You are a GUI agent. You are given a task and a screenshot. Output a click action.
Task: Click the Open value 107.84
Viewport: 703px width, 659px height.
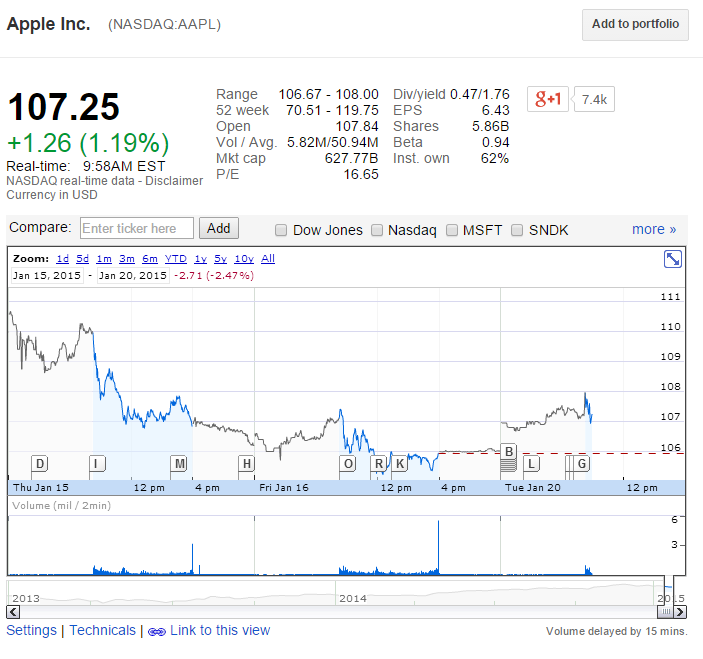pyautogui.click(x=357, y=126)
